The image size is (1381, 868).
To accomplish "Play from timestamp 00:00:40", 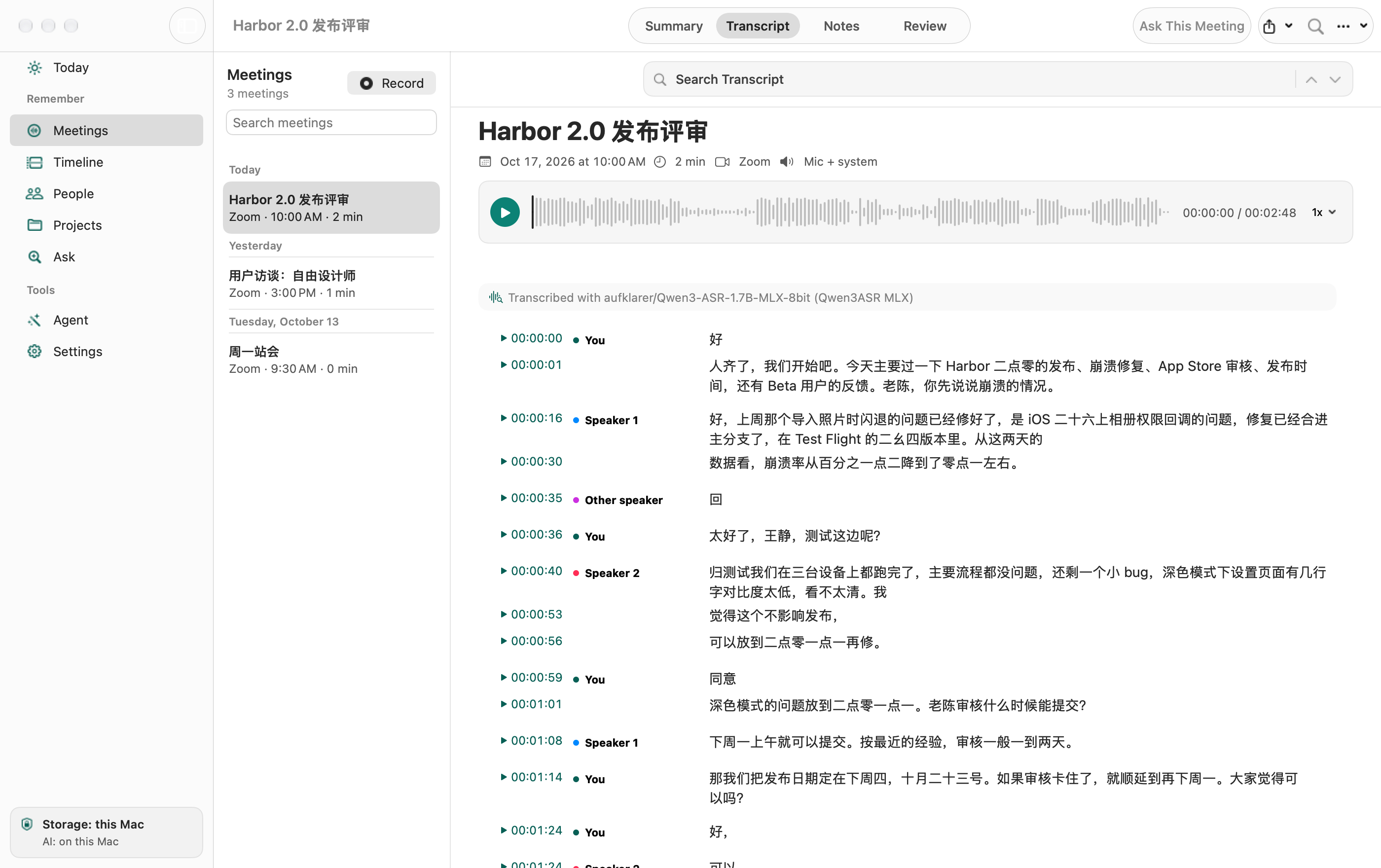I will [x=531, y=571].
